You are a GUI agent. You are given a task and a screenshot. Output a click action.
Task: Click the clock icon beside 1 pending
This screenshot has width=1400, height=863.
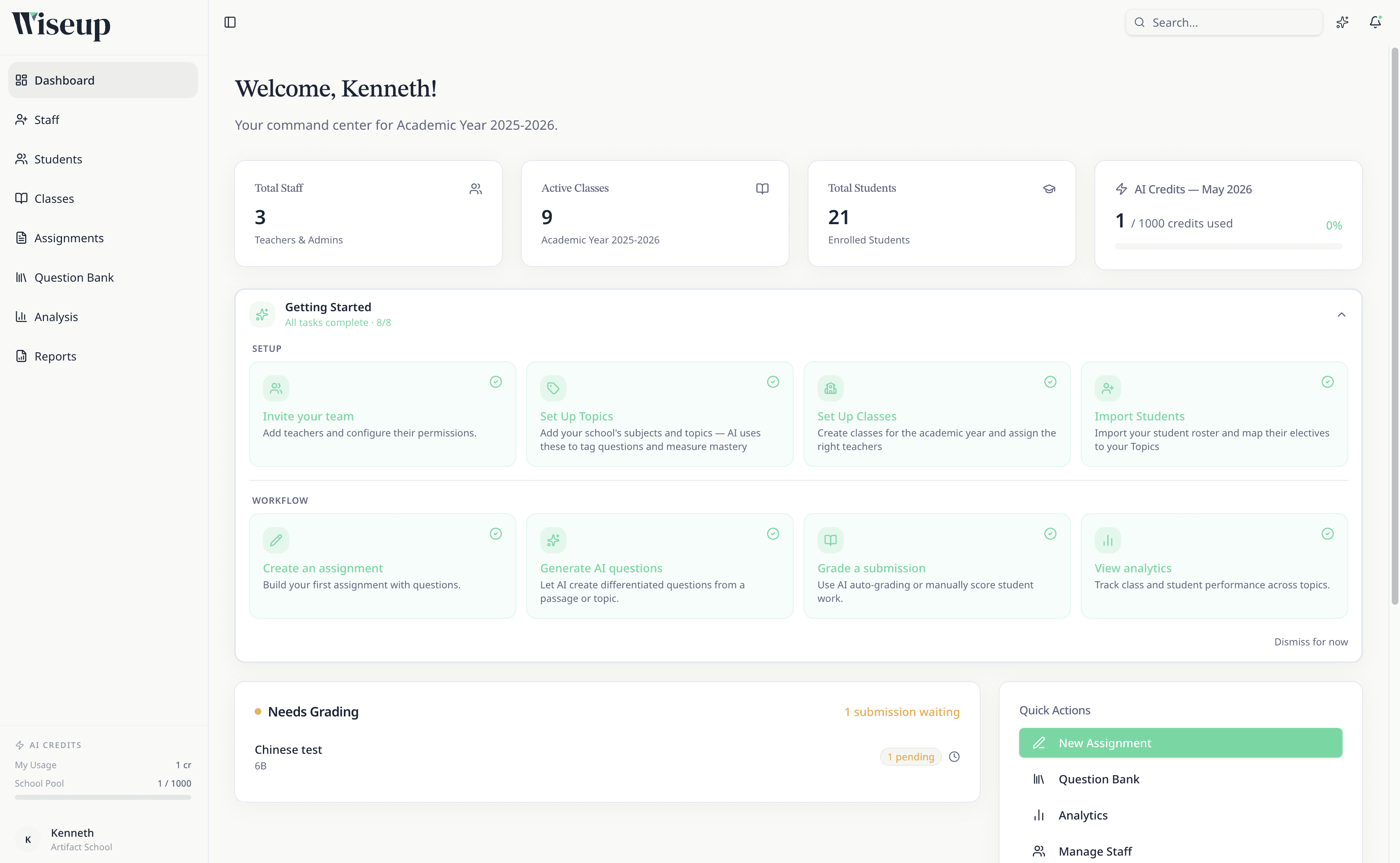[x=954, y=757]
